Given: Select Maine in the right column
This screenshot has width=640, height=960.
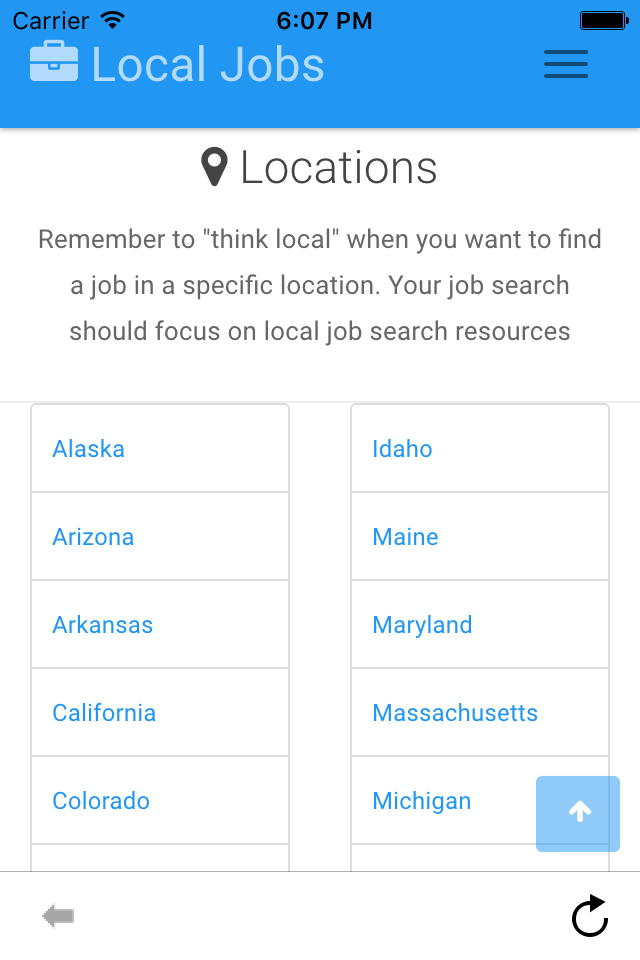Looking at the screenshot, I should [405, 537].
